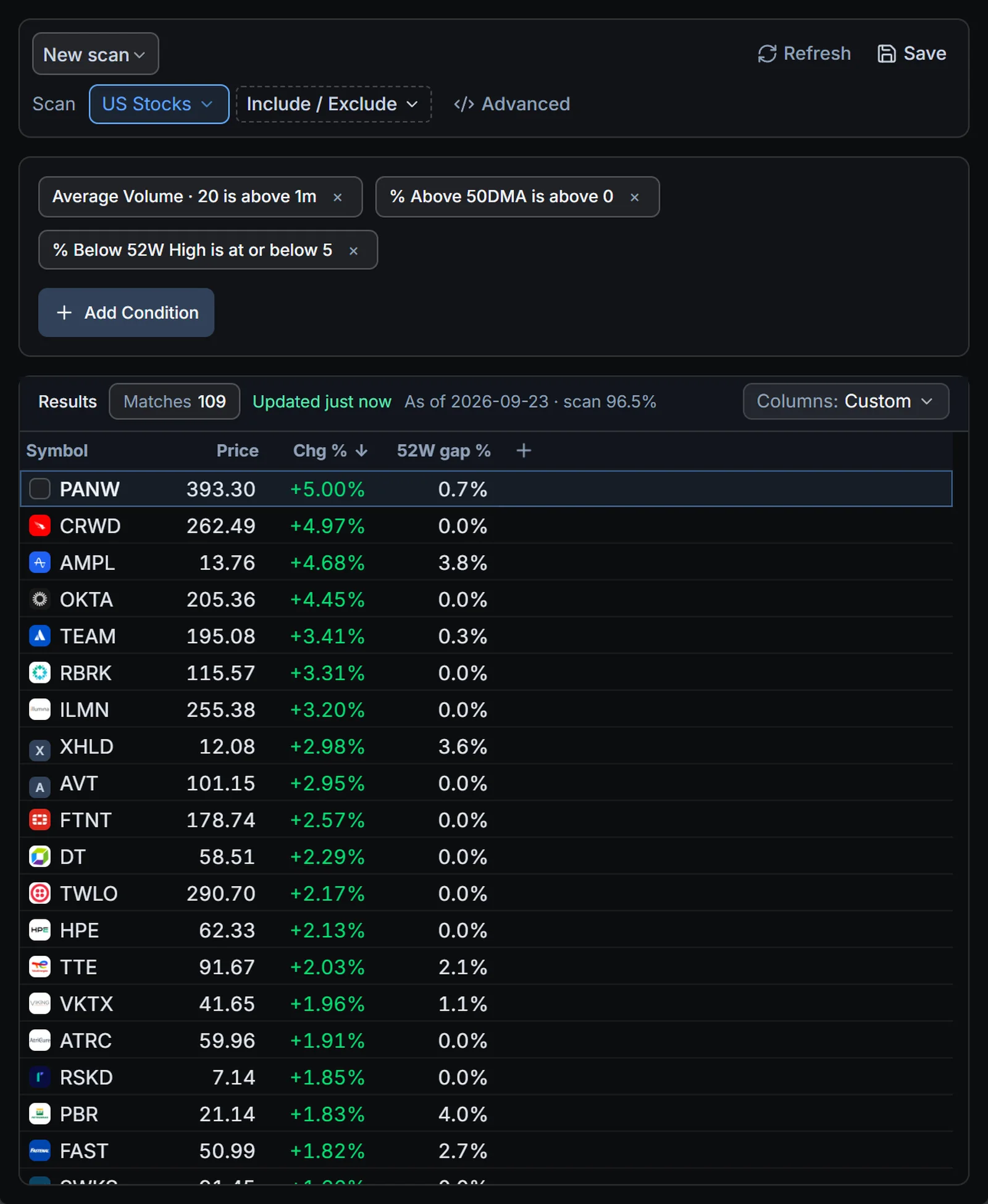Select the XHLD ticker symbol
The width and height of the screenshot is (988, 1204).
click(x=86, y=746)
